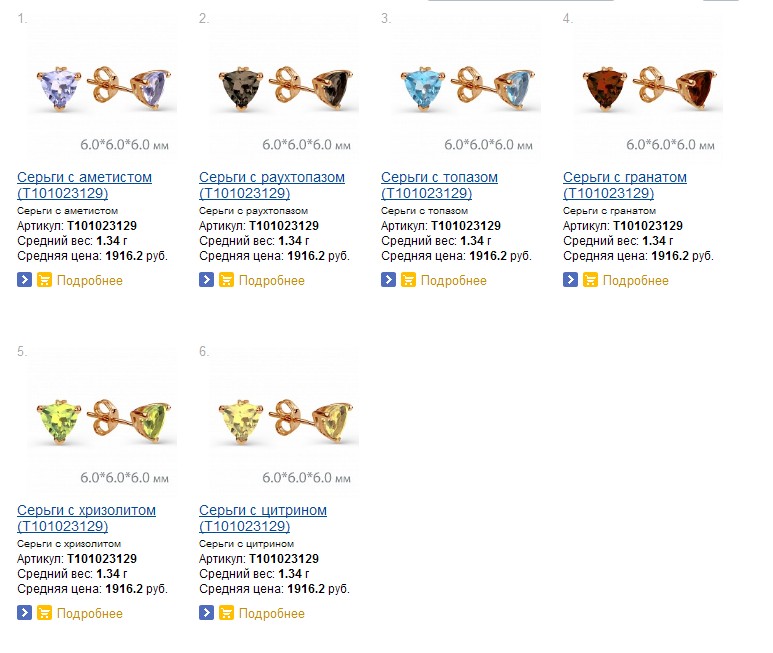Click the blue arrow icon under garnet earrings
773x653 pixels.
(571, 280)
